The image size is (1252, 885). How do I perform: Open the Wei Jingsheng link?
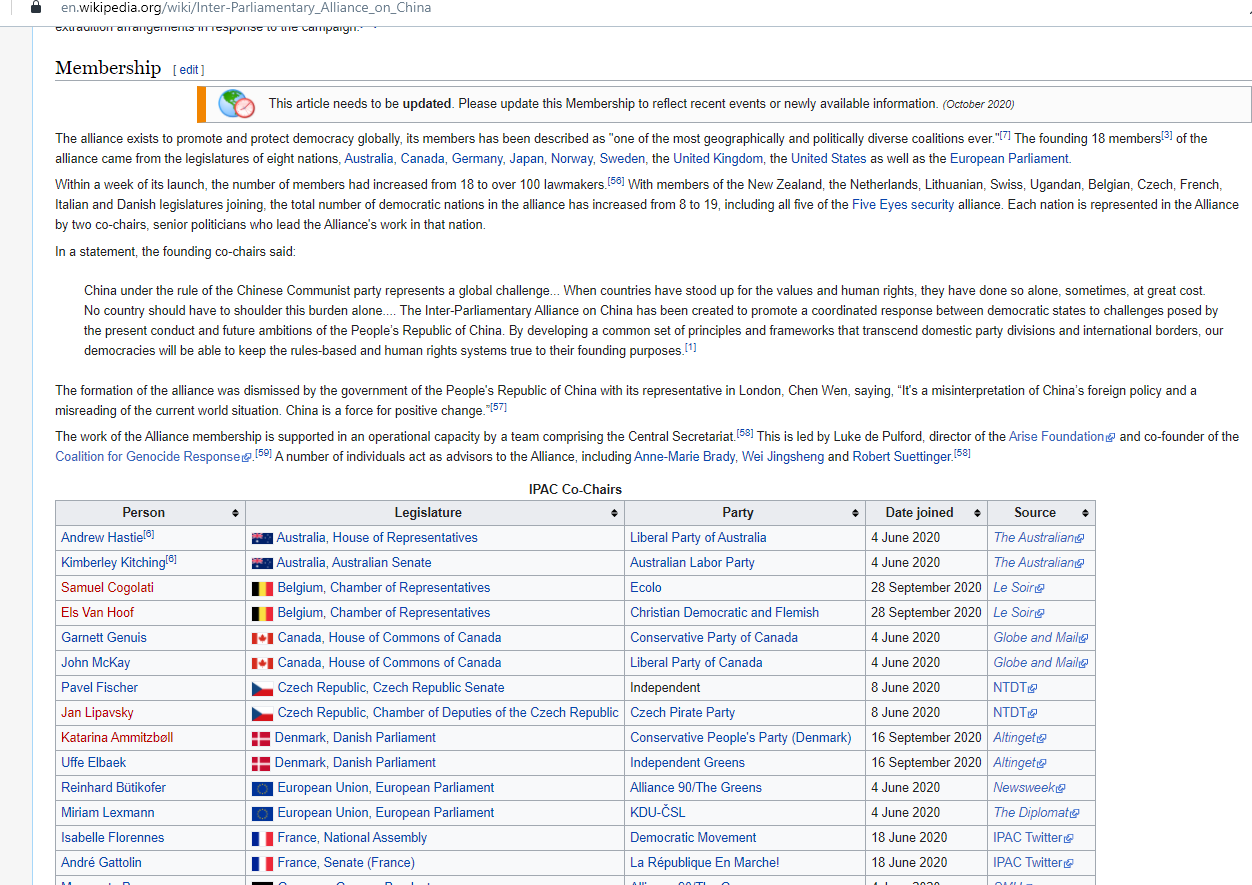point(782,457)
